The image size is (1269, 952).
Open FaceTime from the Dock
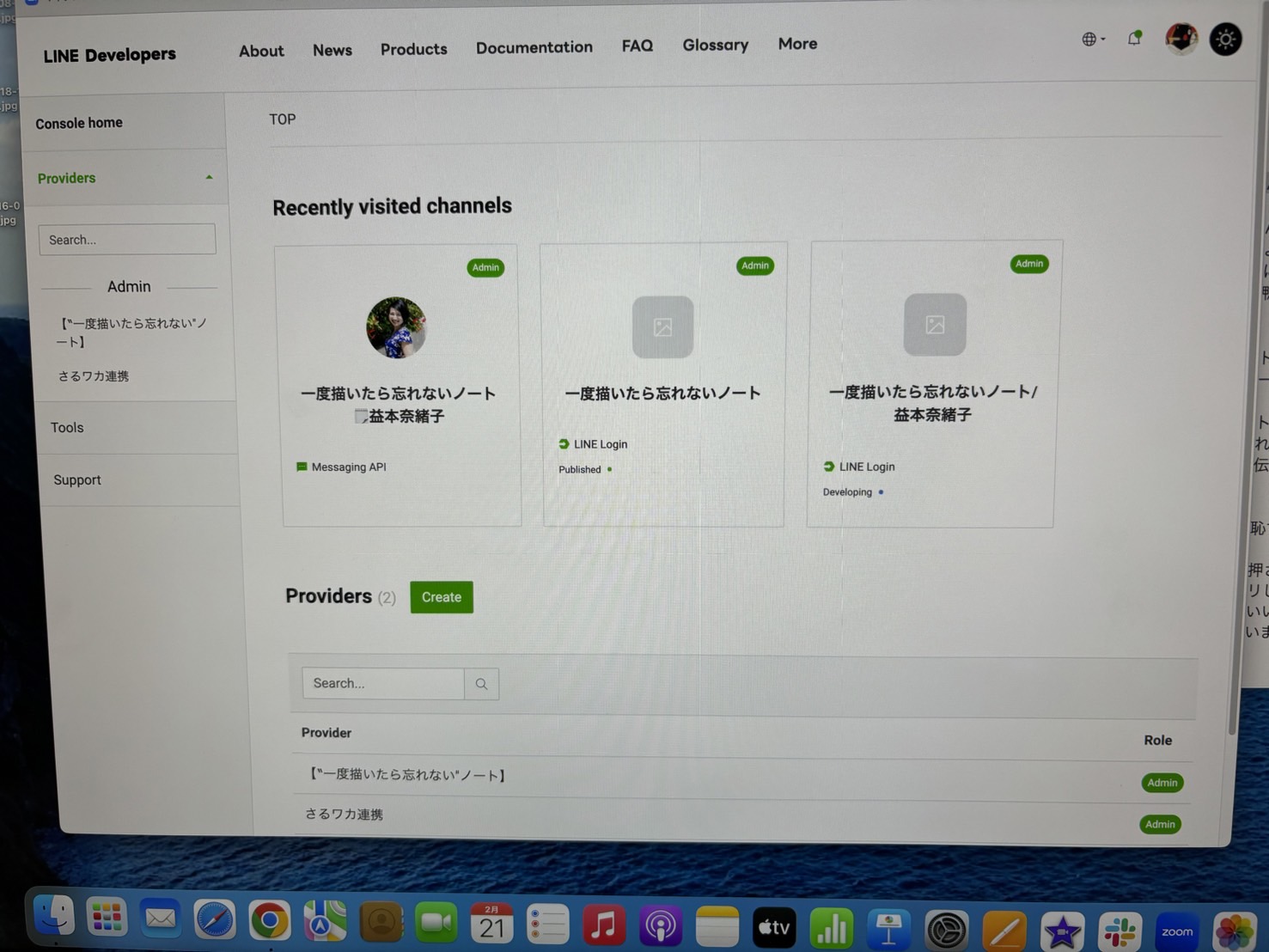(x=436, y=924)
